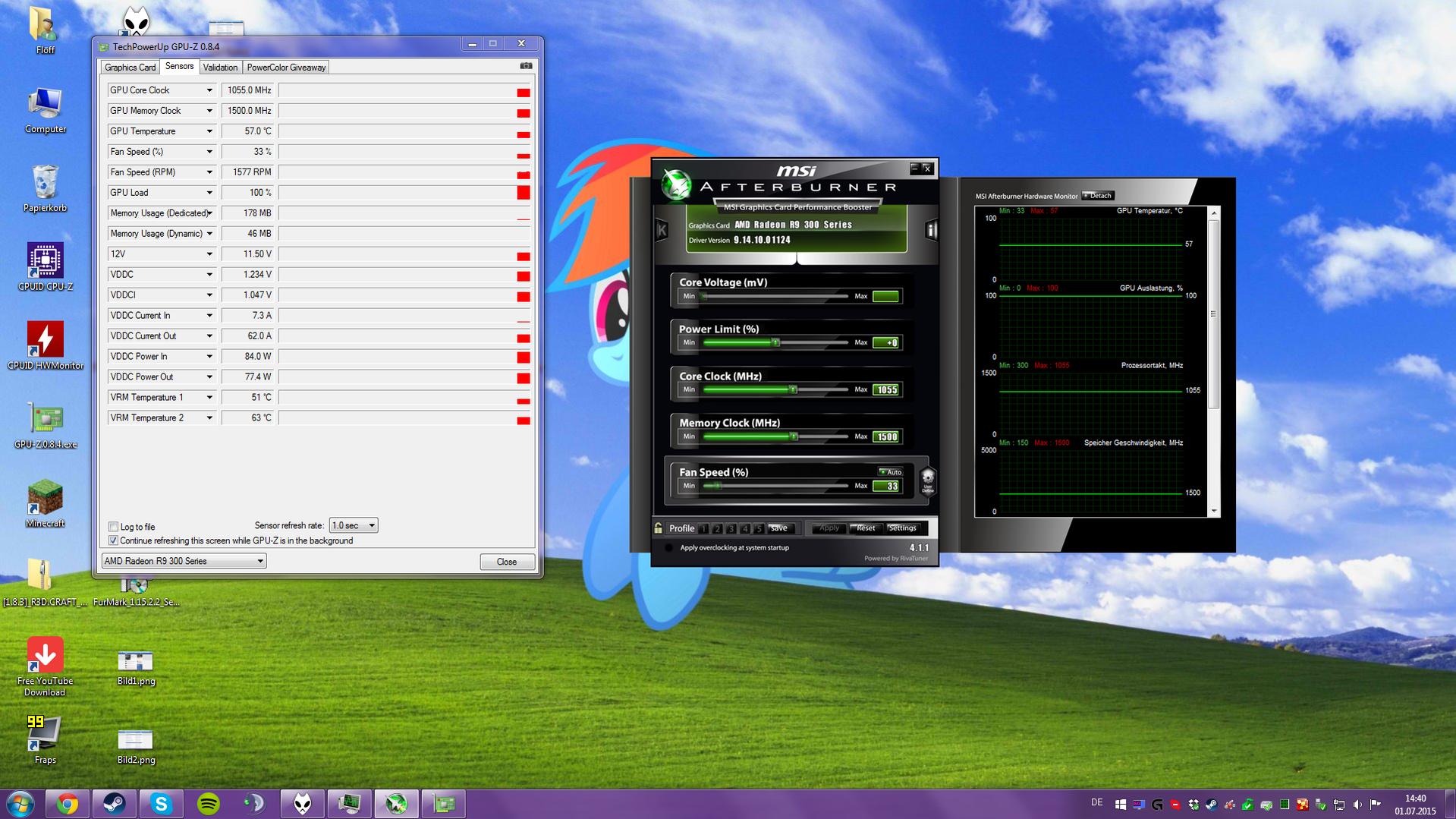The height and width of the screenshot is (819, 1456).
Task: Open MSI Afterburner information panel (i icon)
Action: coord(932,229)
